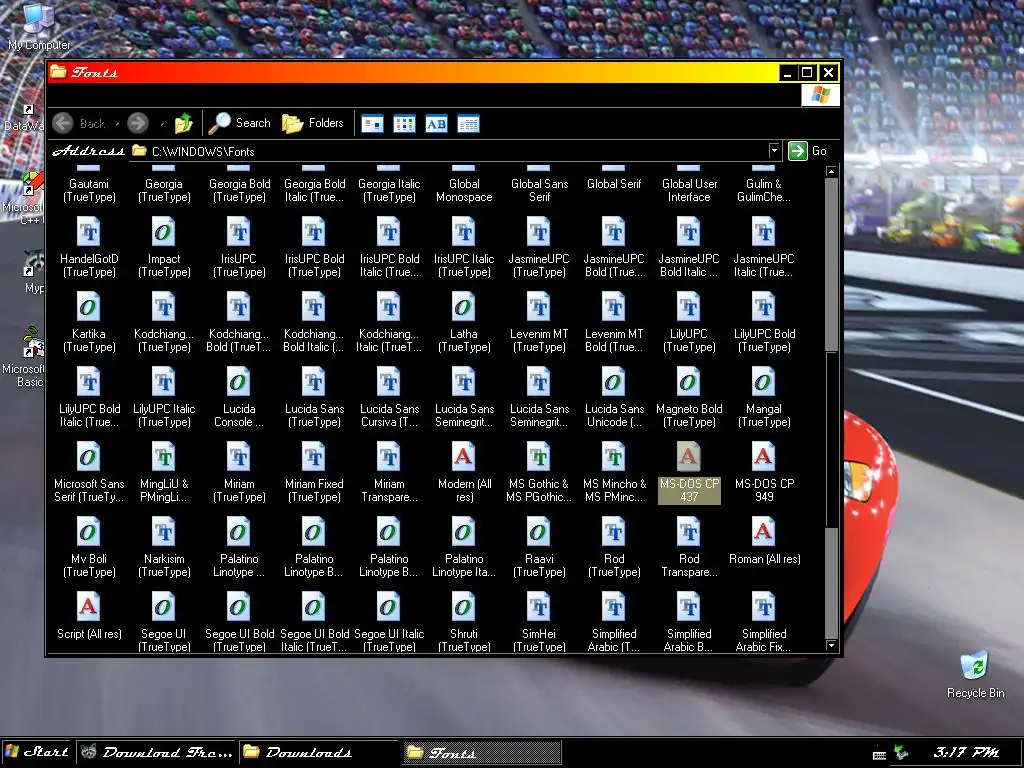Click the vertical scrollbar up arrow
This screenshot has height=768, width=1024.
coord(831,172)
